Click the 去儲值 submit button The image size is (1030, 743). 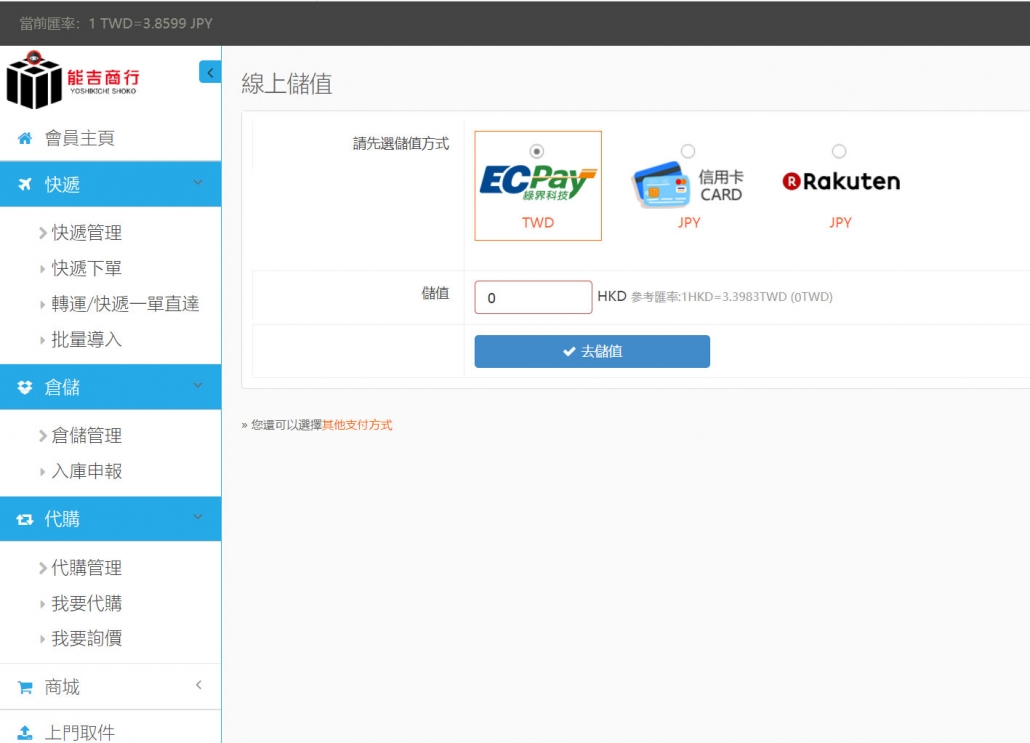coord(592,351)
